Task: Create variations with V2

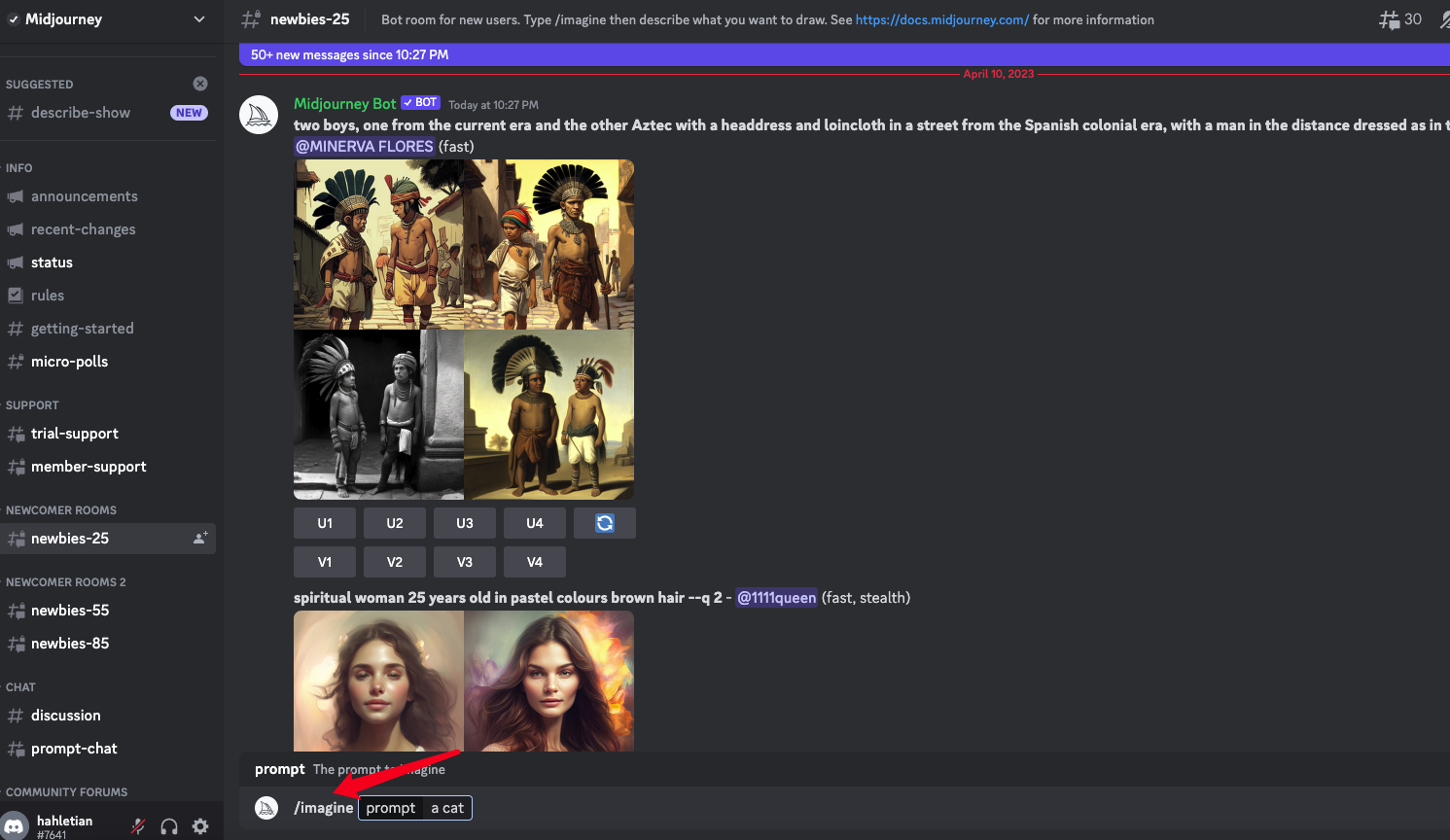Action: [x=395, y=562]
